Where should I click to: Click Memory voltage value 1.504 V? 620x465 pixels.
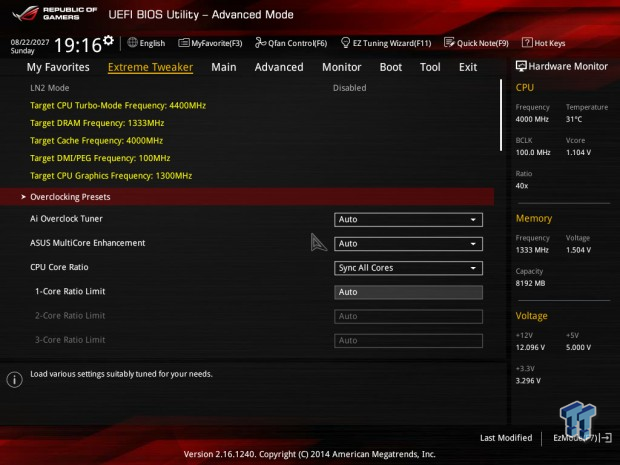pos(578,250)
